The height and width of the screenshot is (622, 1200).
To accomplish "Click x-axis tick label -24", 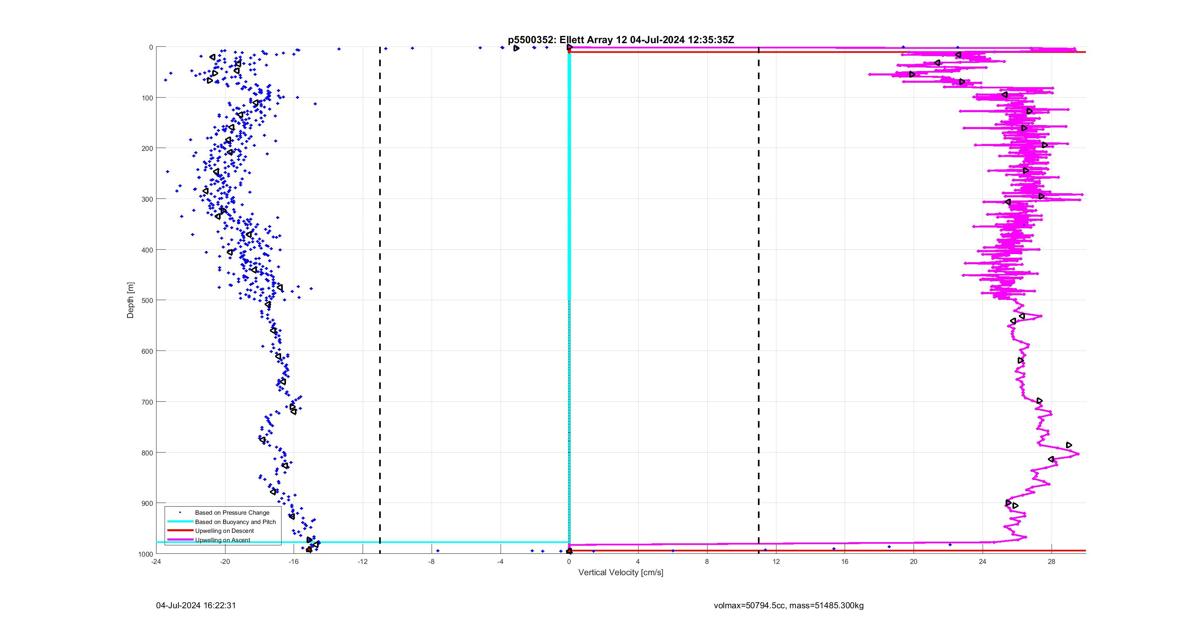I will click(x=156, y=561).
